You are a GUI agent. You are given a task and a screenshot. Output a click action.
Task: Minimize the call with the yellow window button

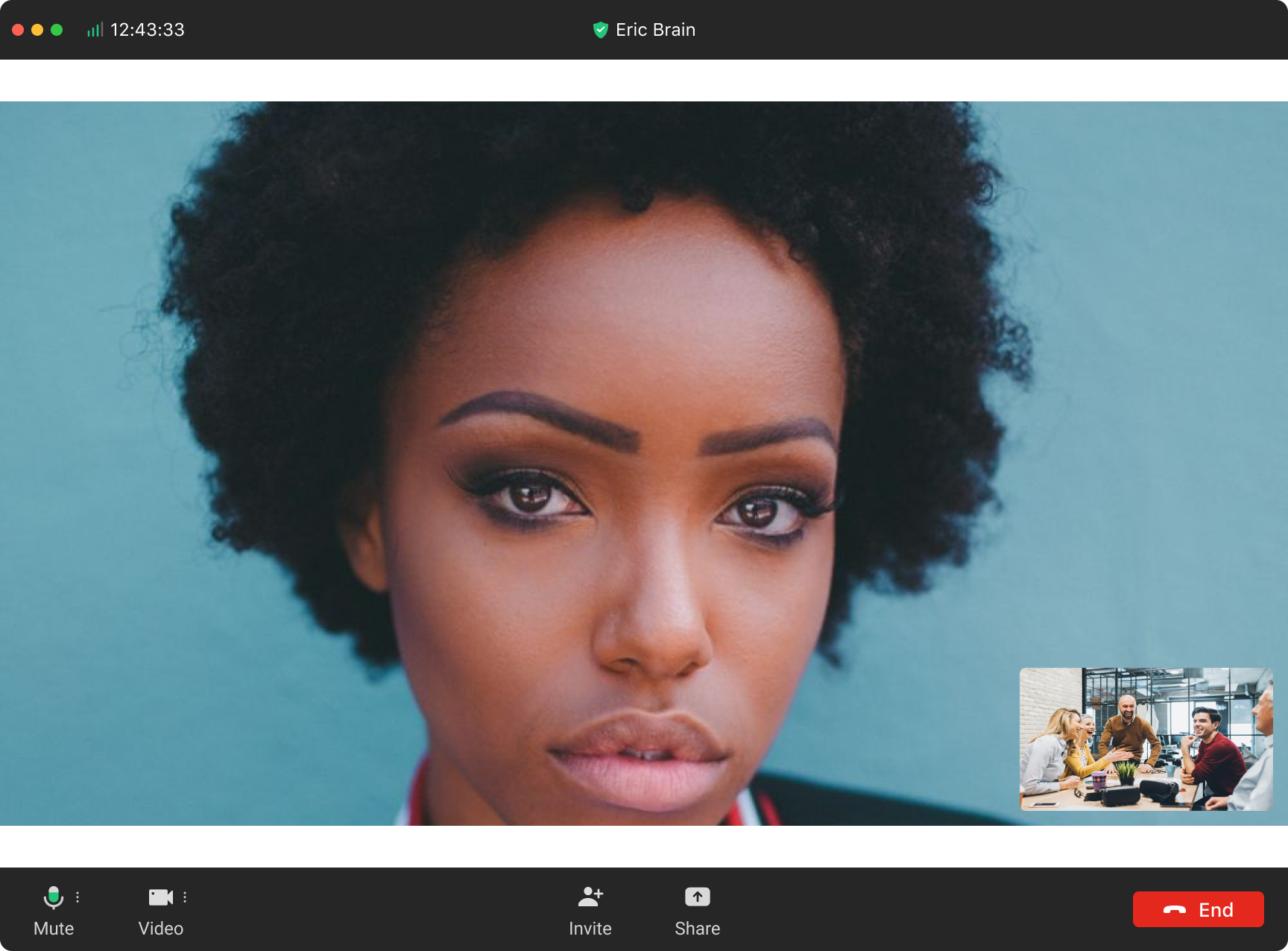pos(37,30)
